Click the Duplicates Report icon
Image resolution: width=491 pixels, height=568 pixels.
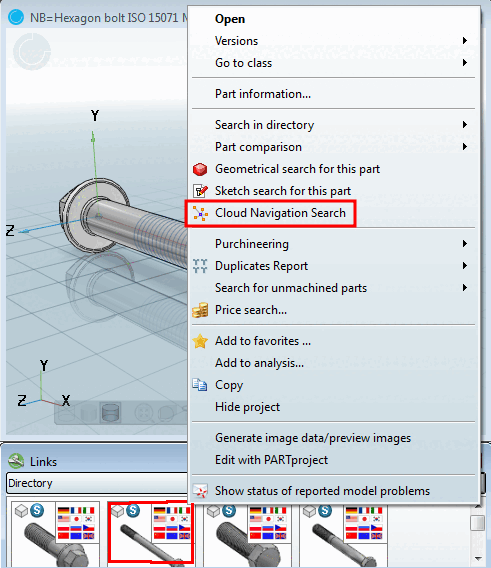[x=200, y=266]
